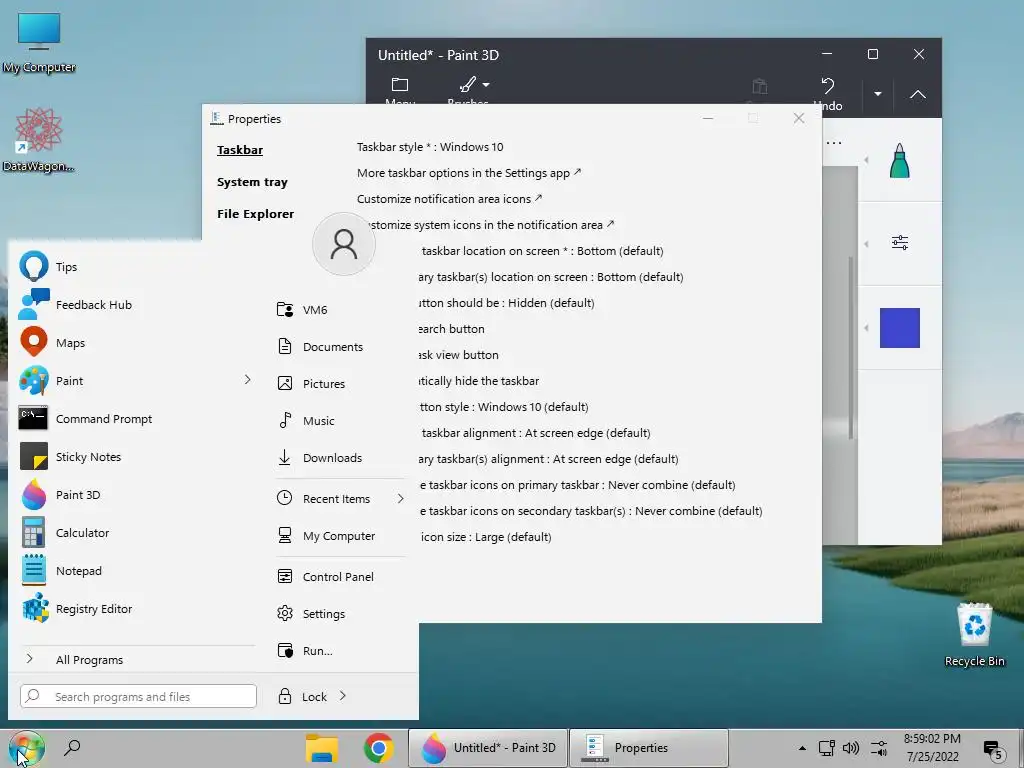The height and width of the screenshot is (768, 1024).
Task: Focus the Search programs and files box
Action: point(138,696)
